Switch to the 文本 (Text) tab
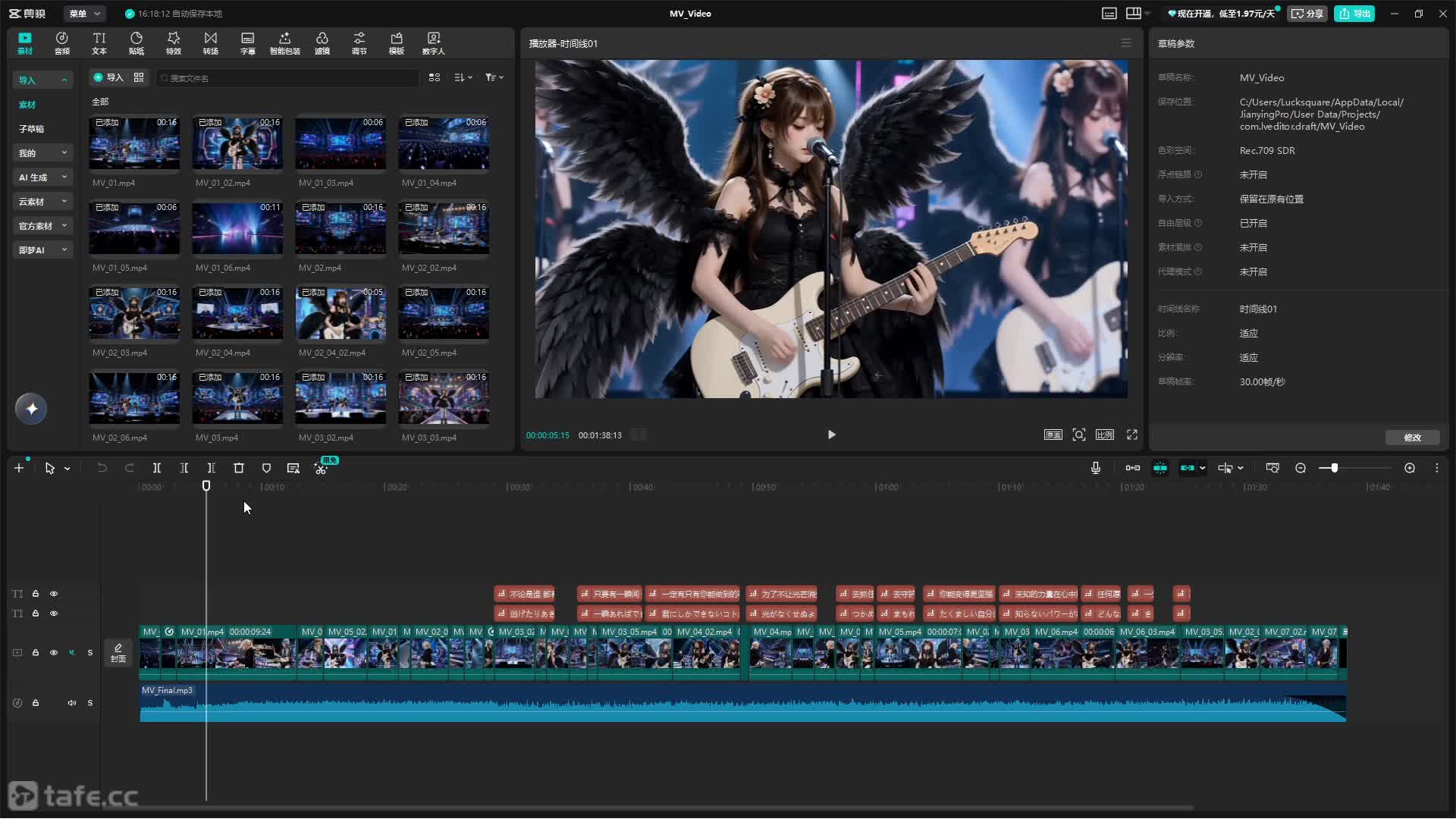Viewport: 1456px width, 819px height. [99, 43]
